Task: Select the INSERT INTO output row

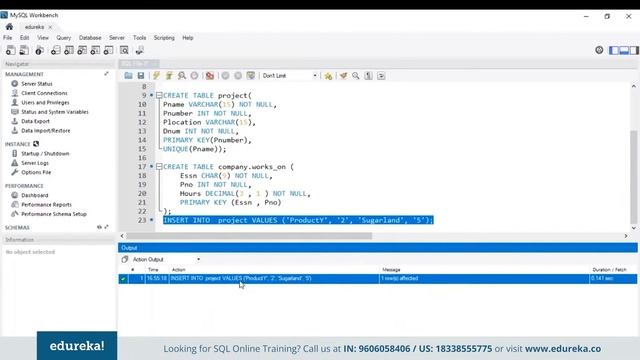Action: tap(378, 278)
